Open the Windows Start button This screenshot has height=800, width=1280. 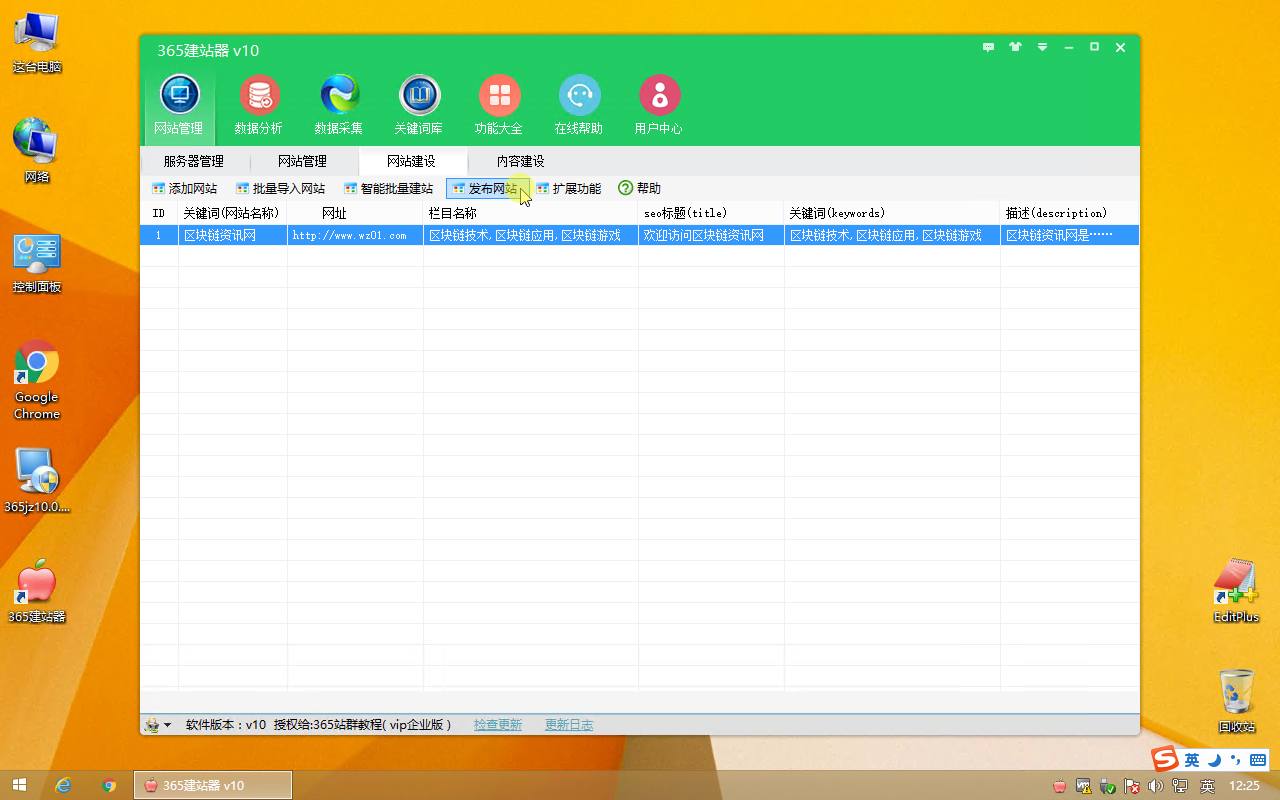[18, 785]
